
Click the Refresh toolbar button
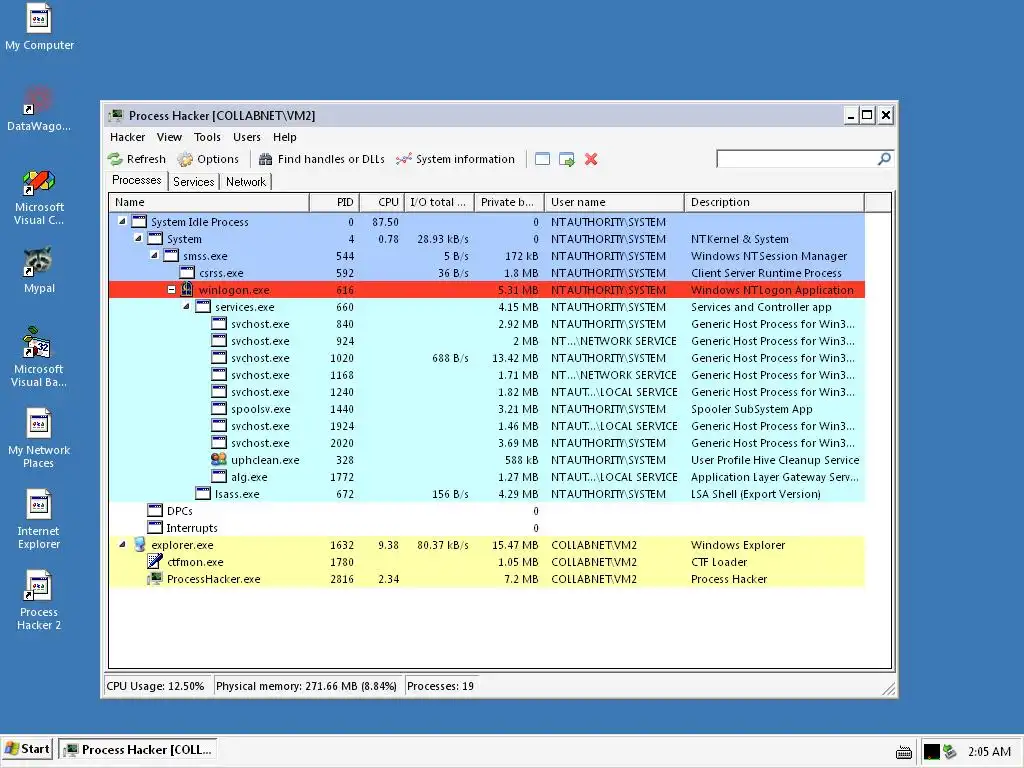[136, 159]
